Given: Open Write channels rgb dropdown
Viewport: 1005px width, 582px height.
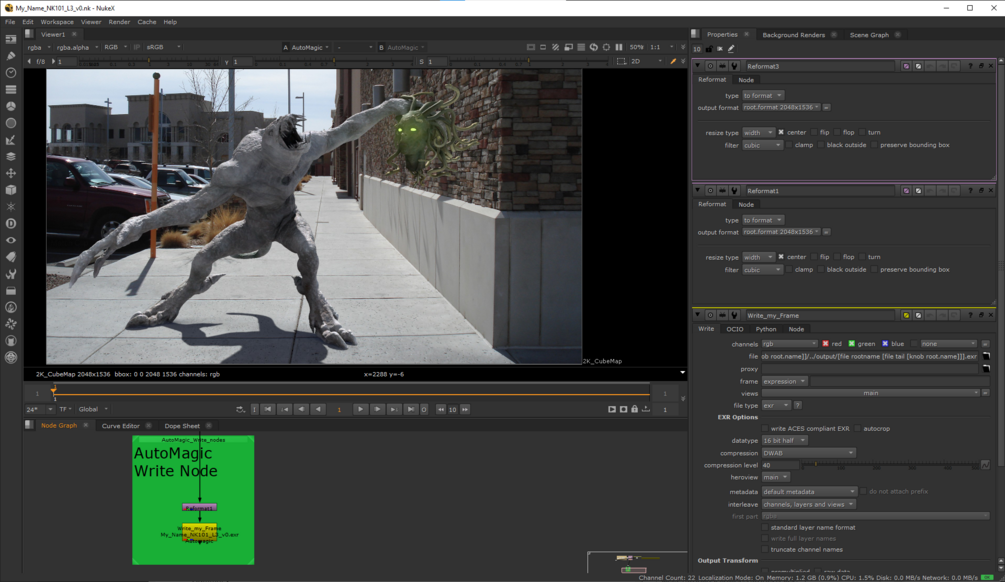Looking at the screenshot, I should point(790,344).
